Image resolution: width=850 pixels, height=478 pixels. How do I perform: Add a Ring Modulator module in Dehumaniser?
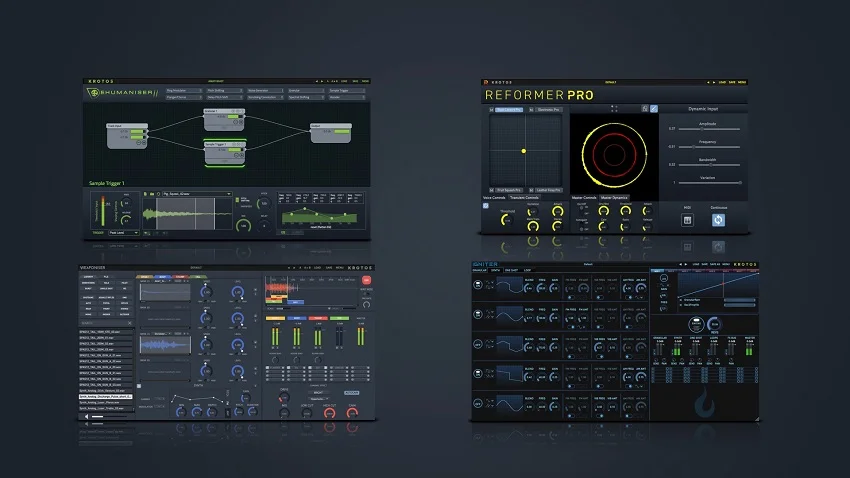click(x=184, y=91)
